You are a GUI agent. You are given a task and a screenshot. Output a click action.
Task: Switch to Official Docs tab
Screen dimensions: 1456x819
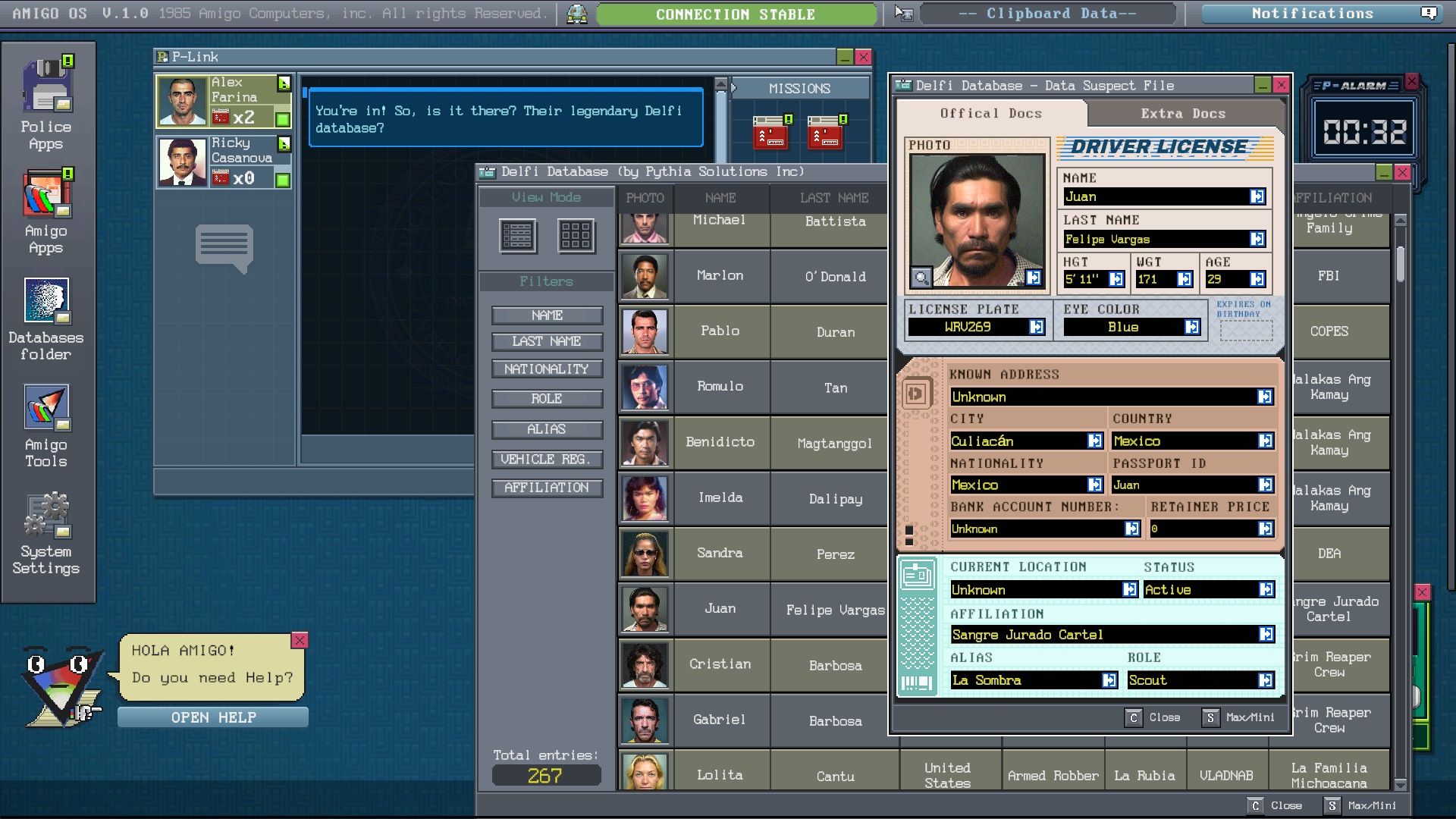click(990, 113)
